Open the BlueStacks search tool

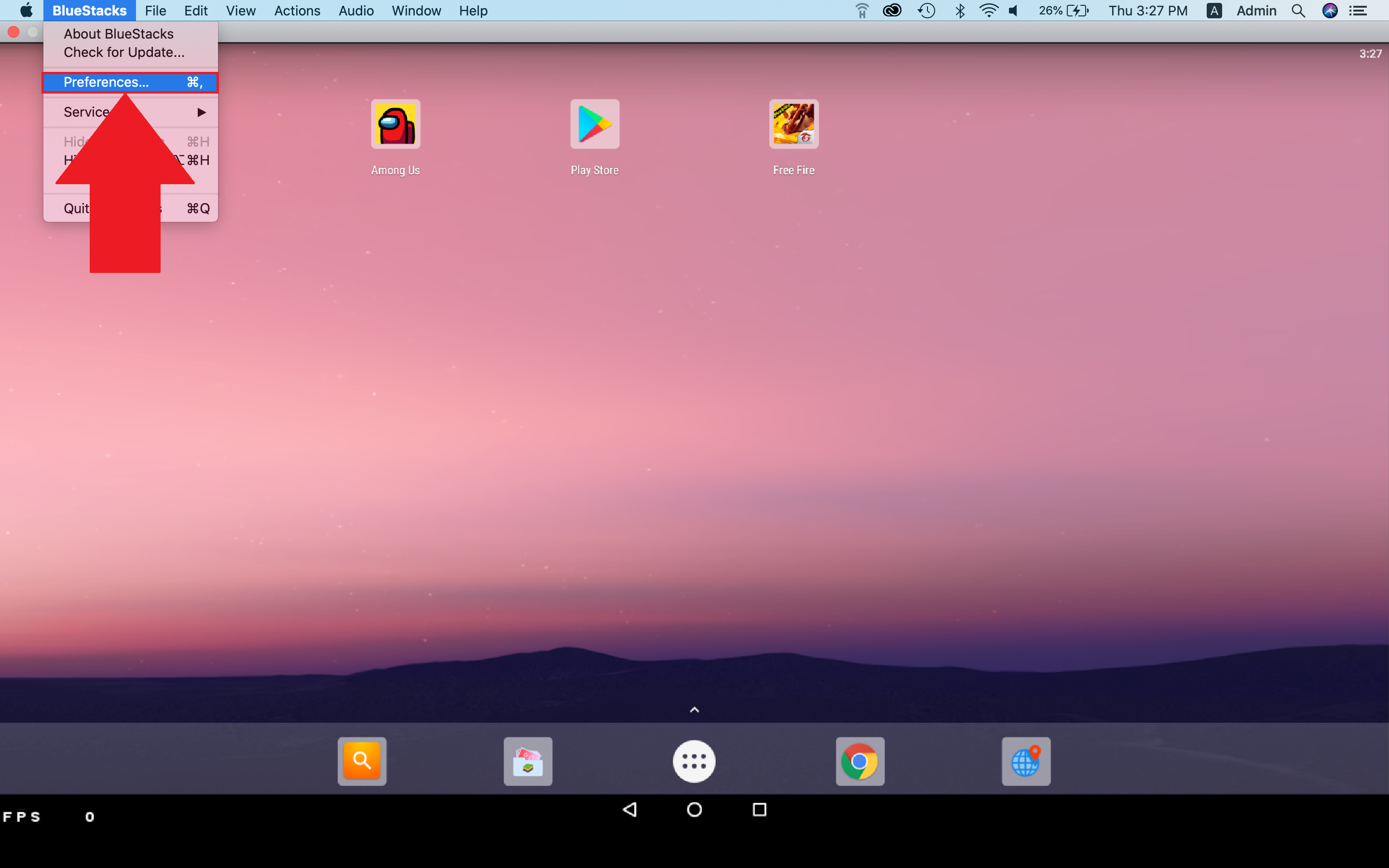[x=362, y=760]
